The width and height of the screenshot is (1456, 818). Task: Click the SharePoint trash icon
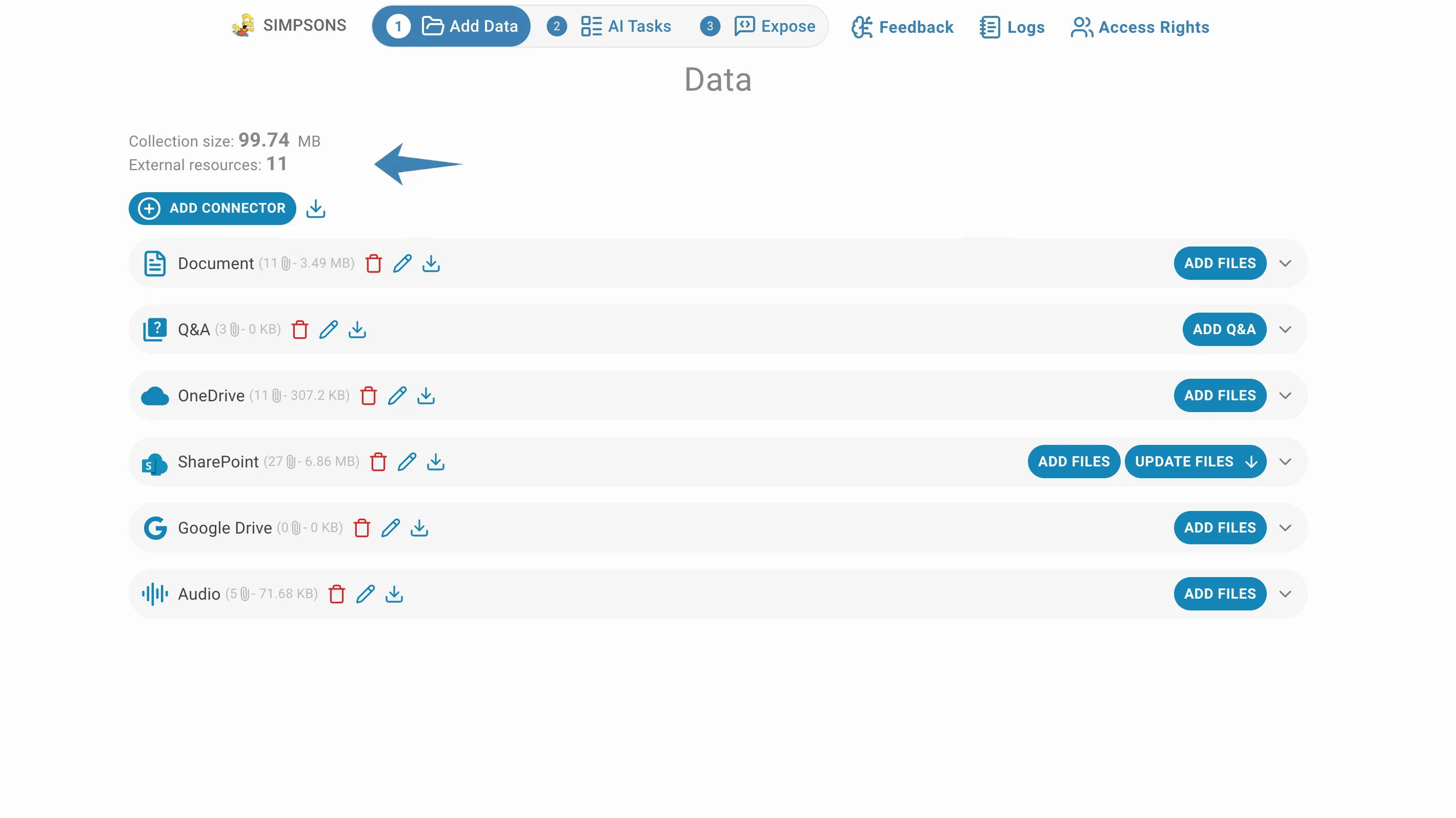[x=378, y=462]
